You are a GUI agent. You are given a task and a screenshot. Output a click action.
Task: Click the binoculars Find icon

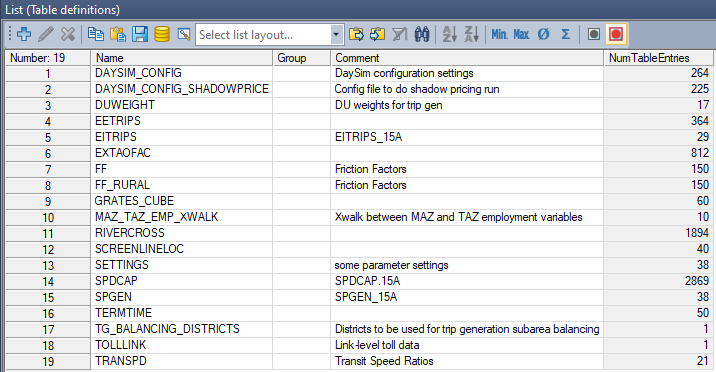(x=421, y=34)
